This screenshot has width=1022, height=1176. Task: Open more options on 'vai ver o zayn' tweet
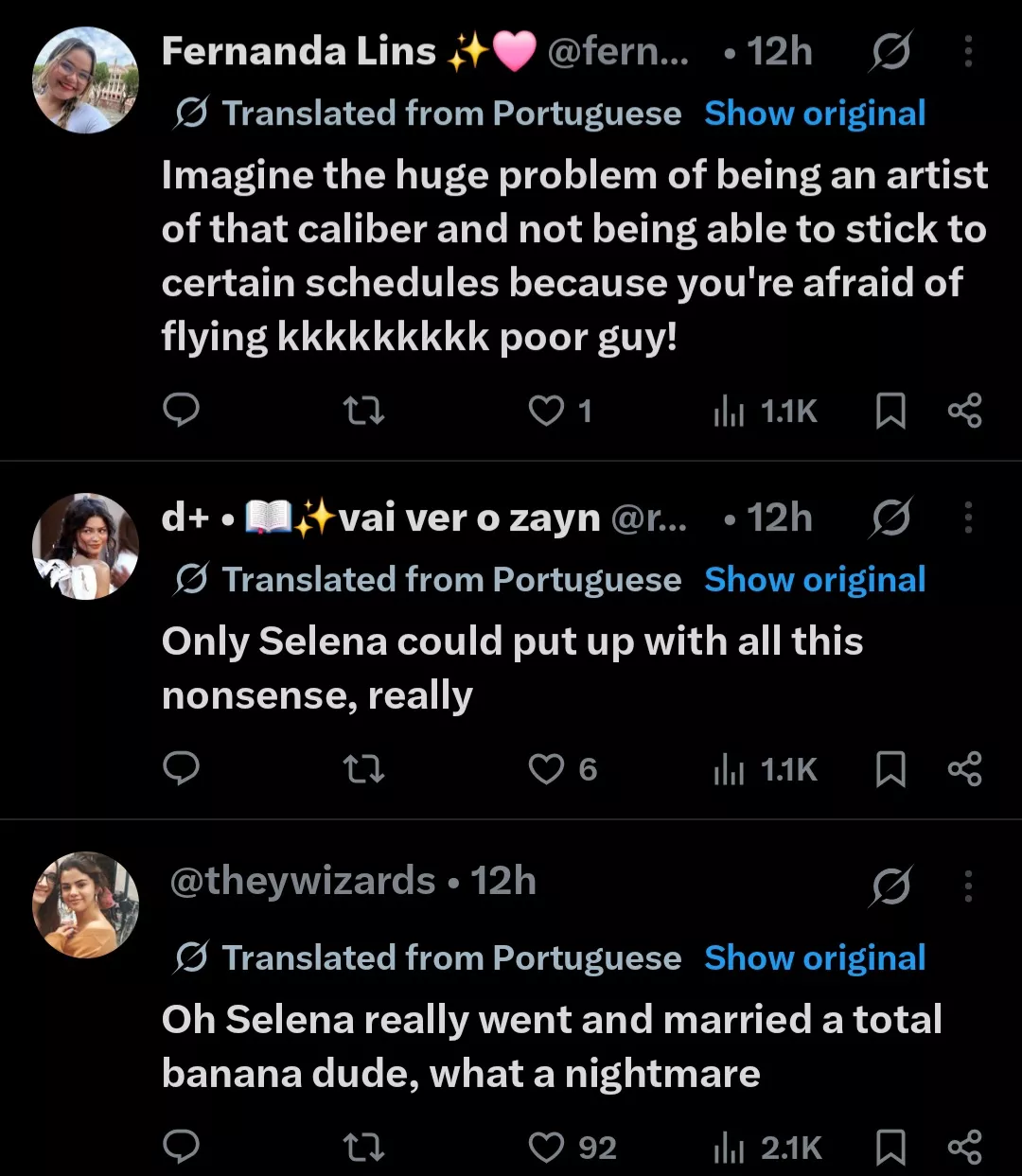click(968, 518)
